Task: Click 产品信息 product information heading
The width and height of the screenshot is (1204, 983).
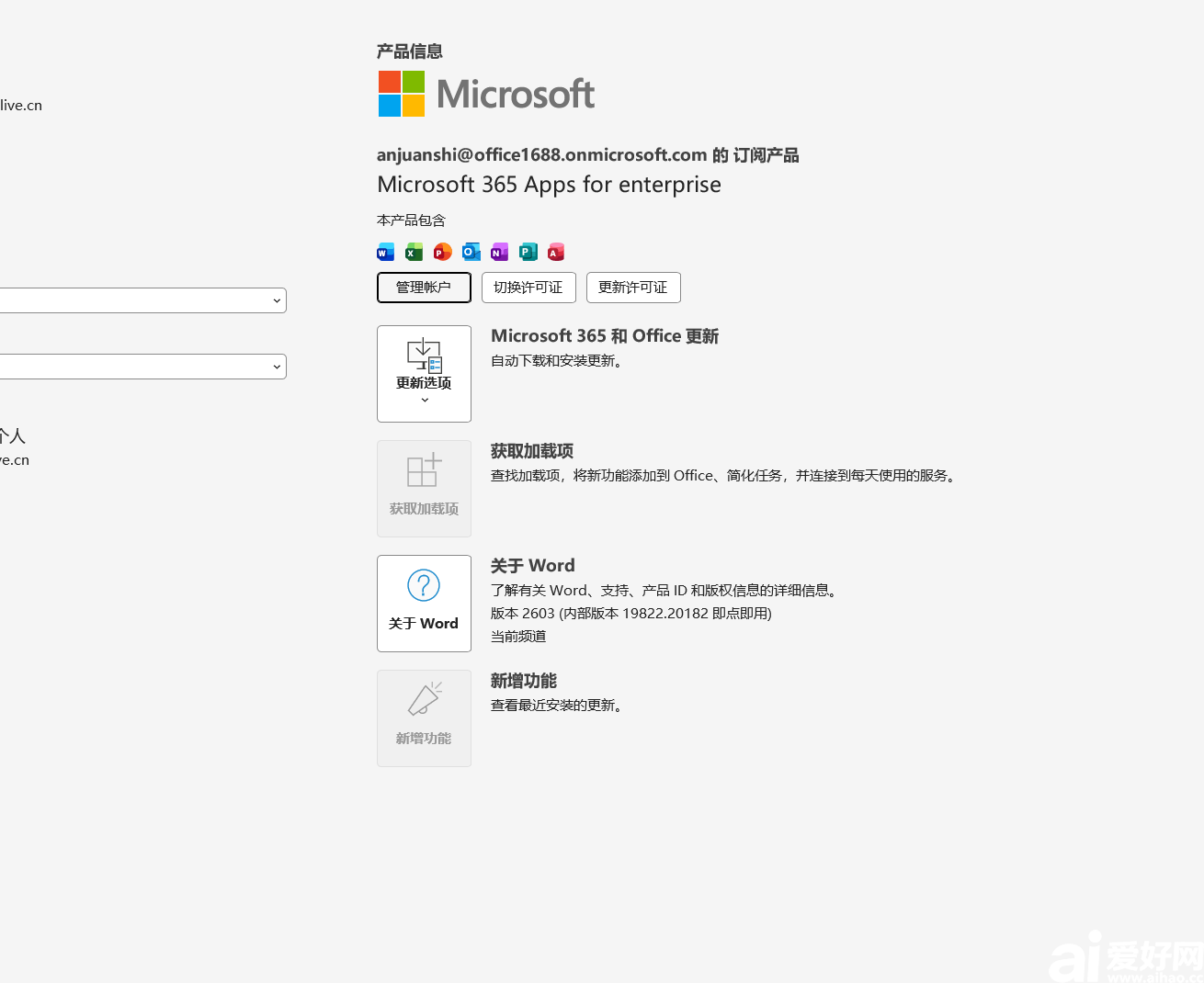Action: tap(410, 51)
